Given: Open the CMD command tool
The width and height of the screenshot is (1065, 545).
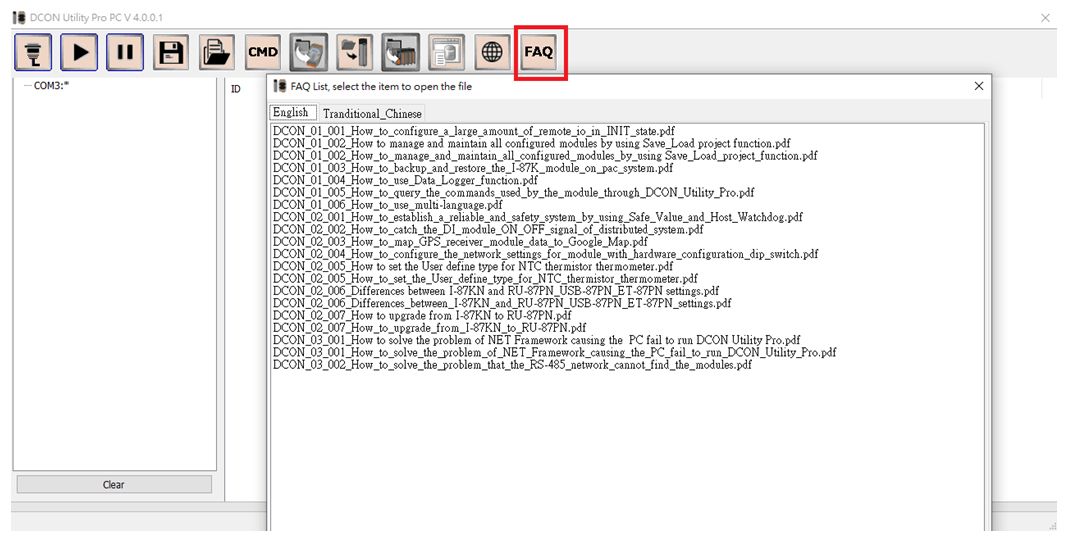Looking at the screenshot, I should (263, 52).
